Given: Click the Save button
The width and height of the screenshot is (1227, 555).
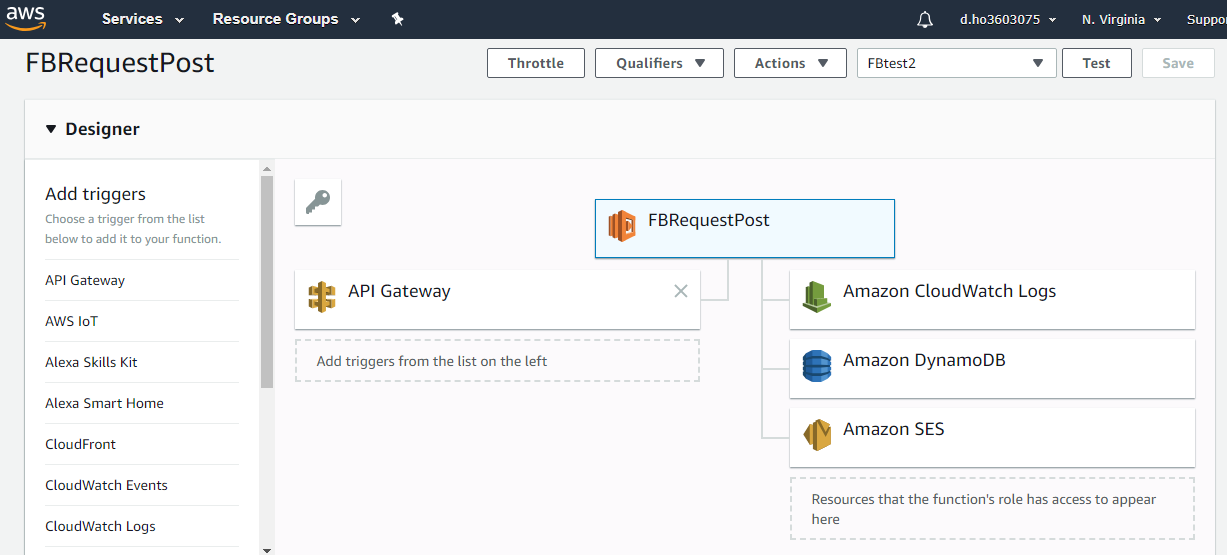Looking at the screenshot, I should [1178, 63].
